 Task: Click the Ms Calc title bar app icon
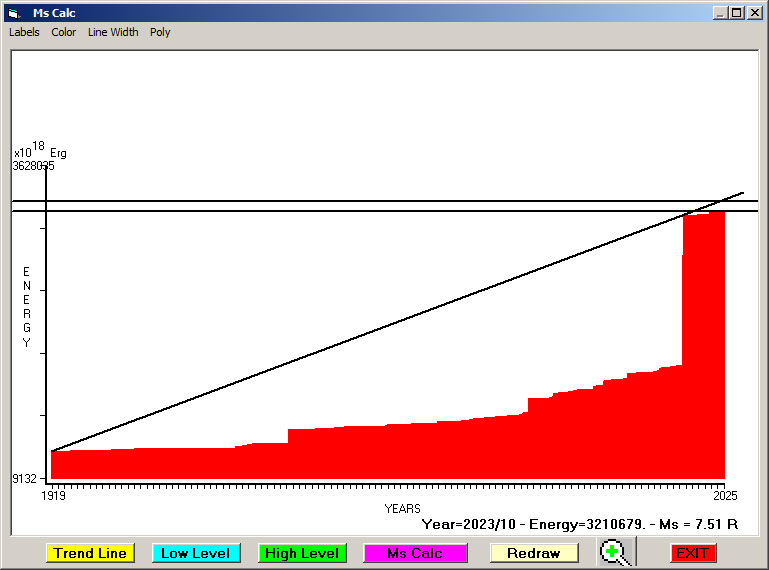13,13
